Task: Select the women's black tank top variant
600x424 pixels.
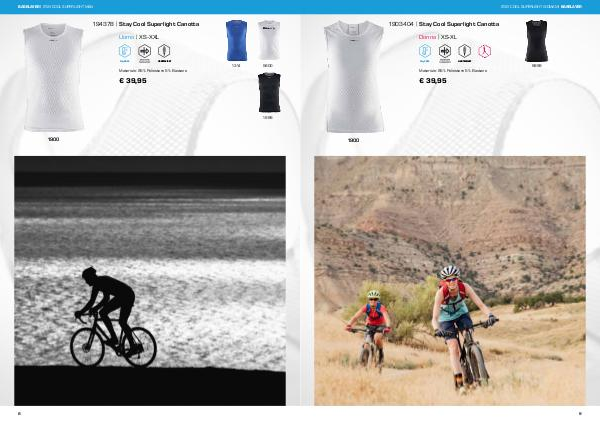Action: pyautogui.click(x=536, y=41)
